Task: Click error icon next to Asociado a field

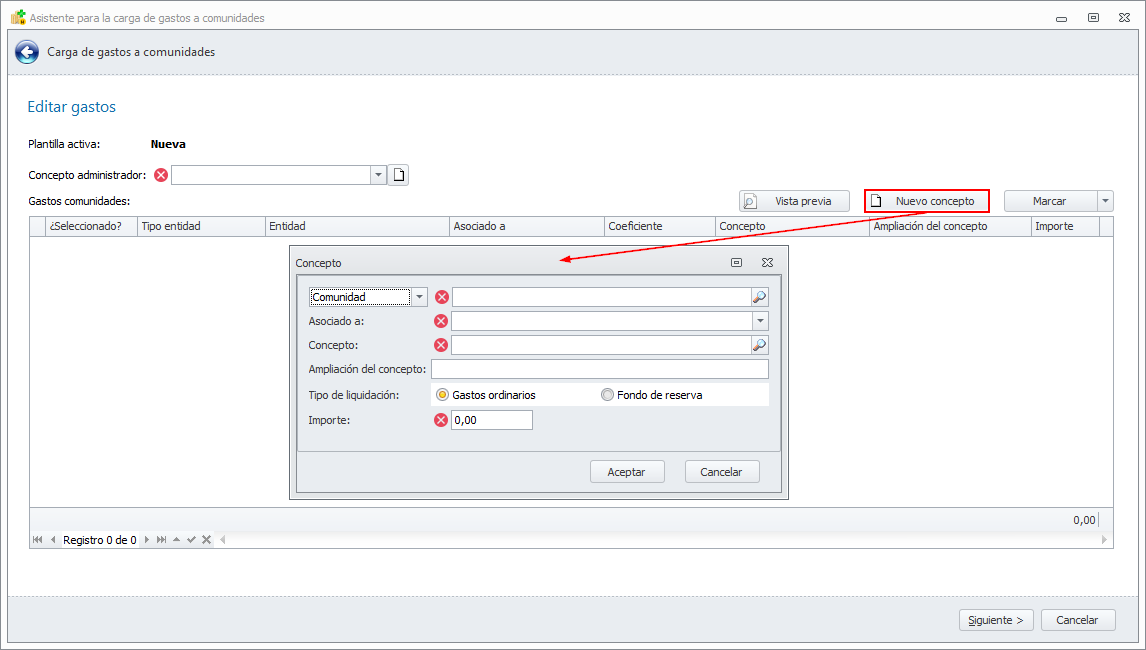Action: [x=441, y=321]
